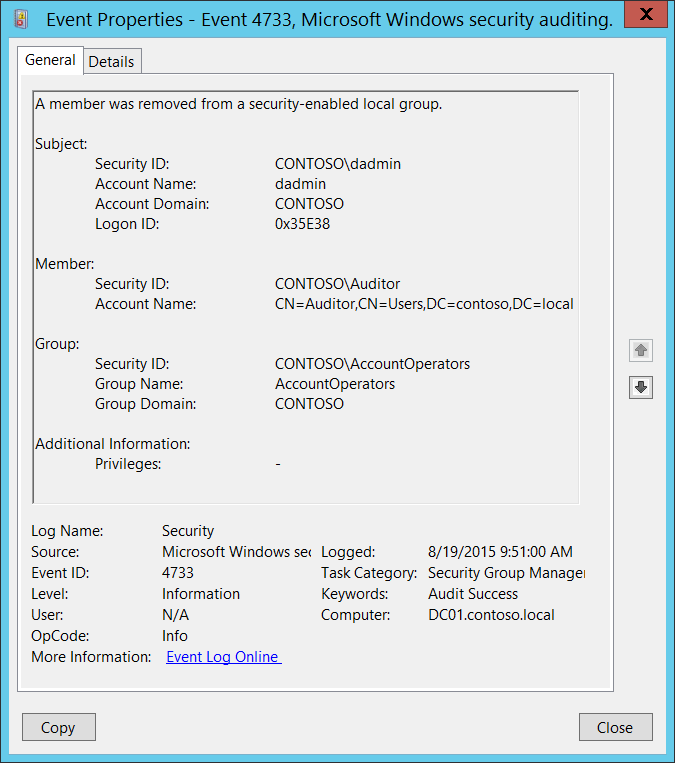Select the CN=Auditor distinguished name text
Viewport: 675px width, 763px height.
424,304
